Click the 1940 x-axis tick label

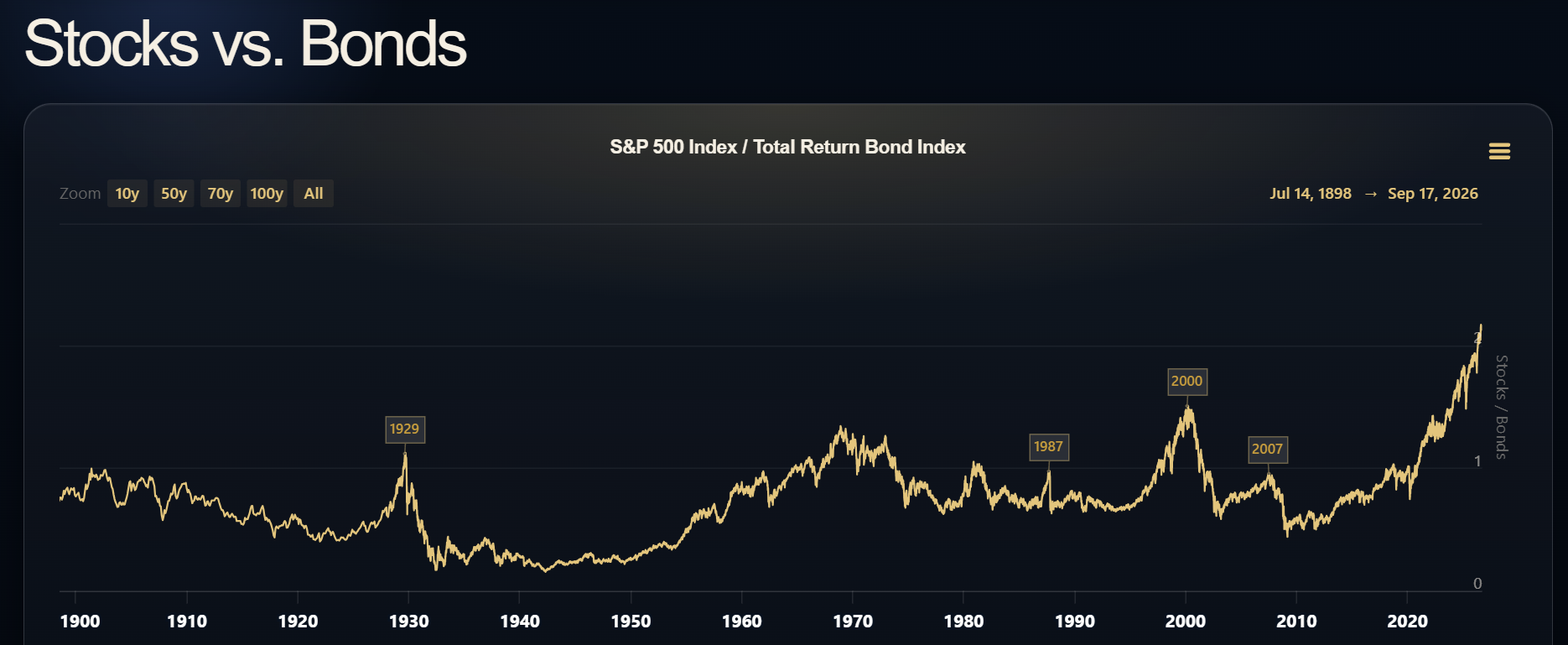pyautogui.click(x=519, y=622)
